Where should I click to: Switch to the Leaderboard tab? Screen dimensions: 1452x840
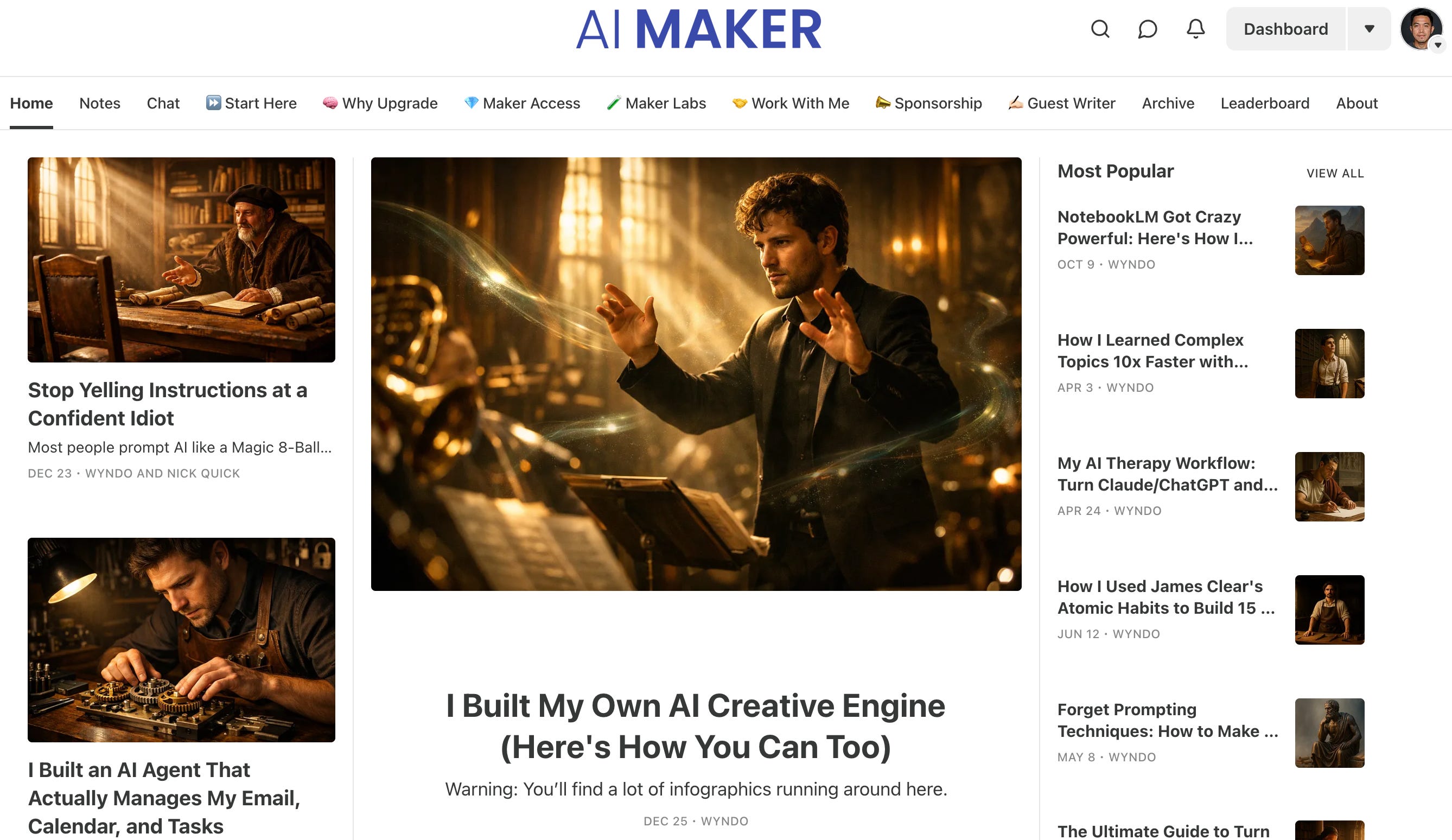(1265, 103)
